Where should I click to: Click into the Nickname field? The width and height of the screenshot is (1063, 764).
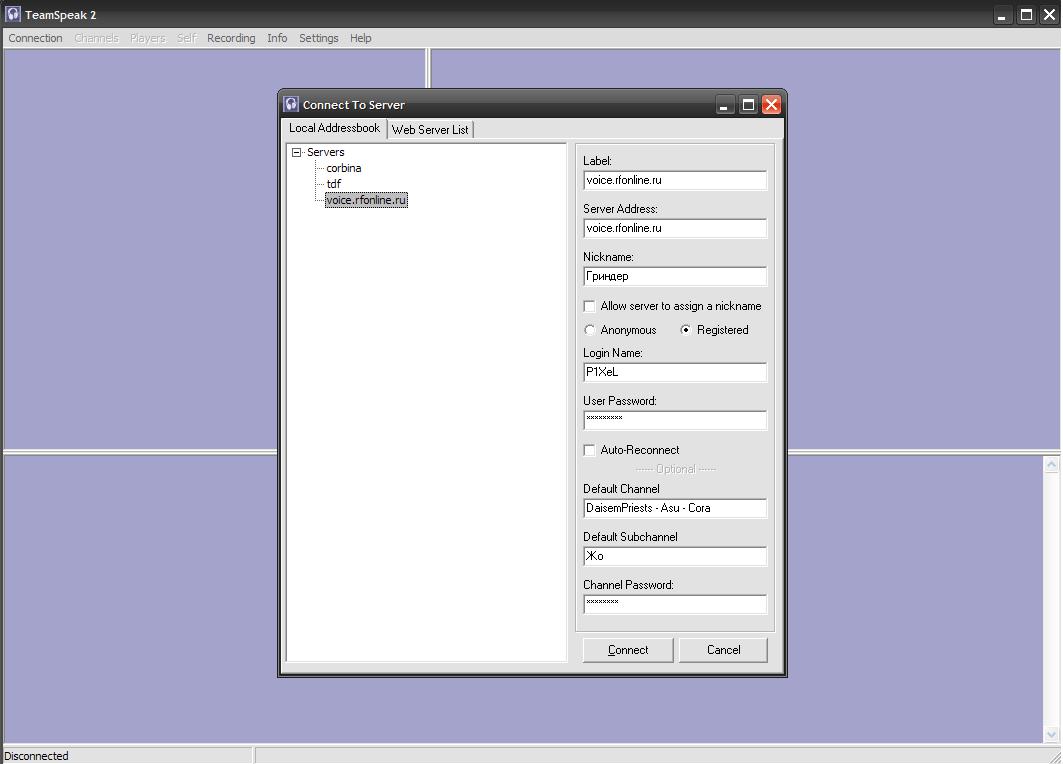675,277
